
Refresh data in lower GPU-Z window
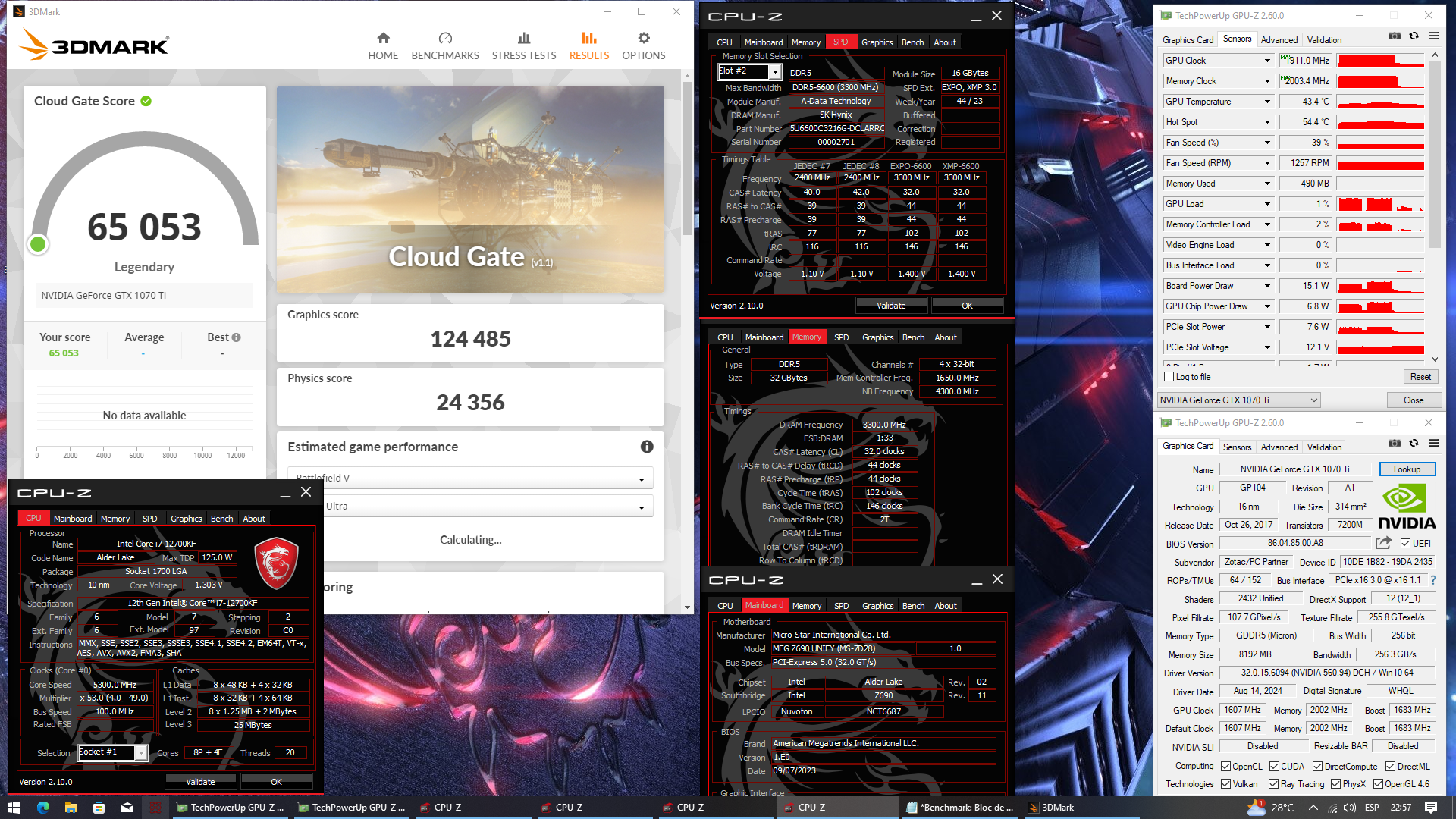[1414, 443]
